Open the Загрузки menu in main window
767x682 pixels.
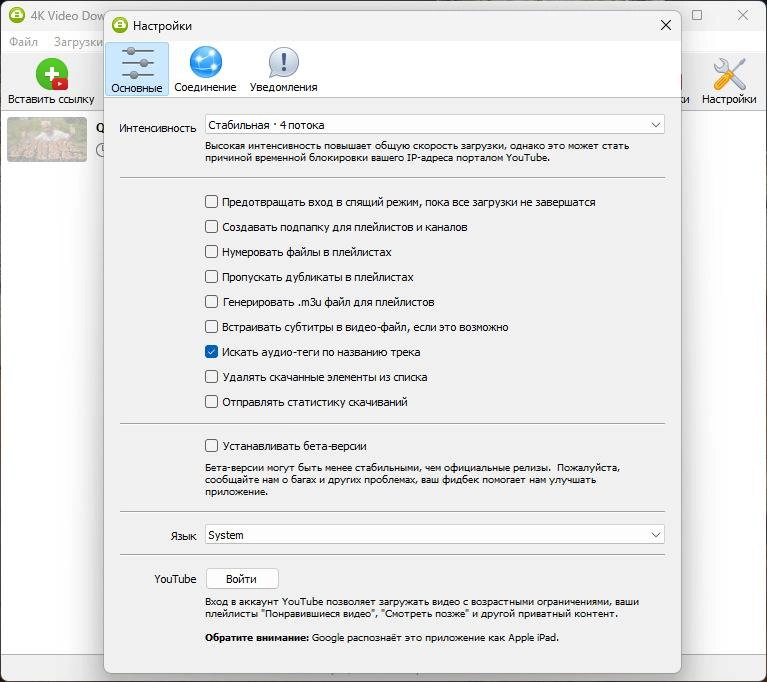(78, 42)
